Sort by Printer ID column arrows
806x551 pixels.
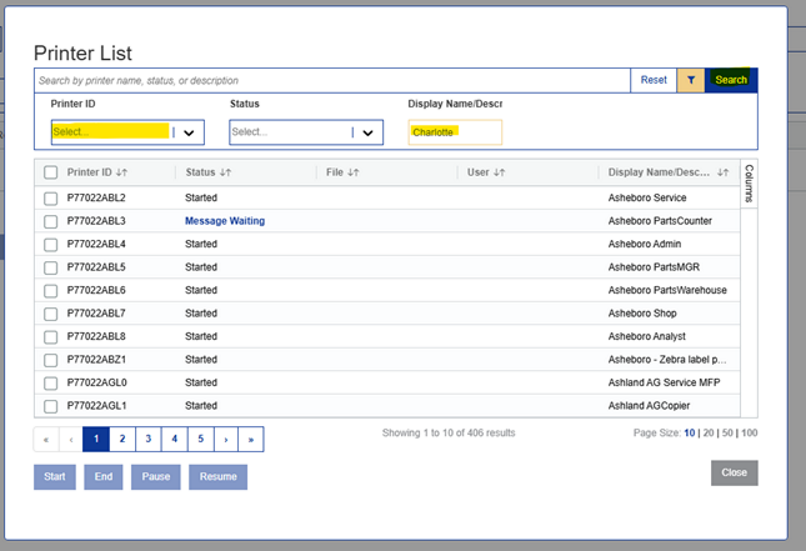(122, 173)
